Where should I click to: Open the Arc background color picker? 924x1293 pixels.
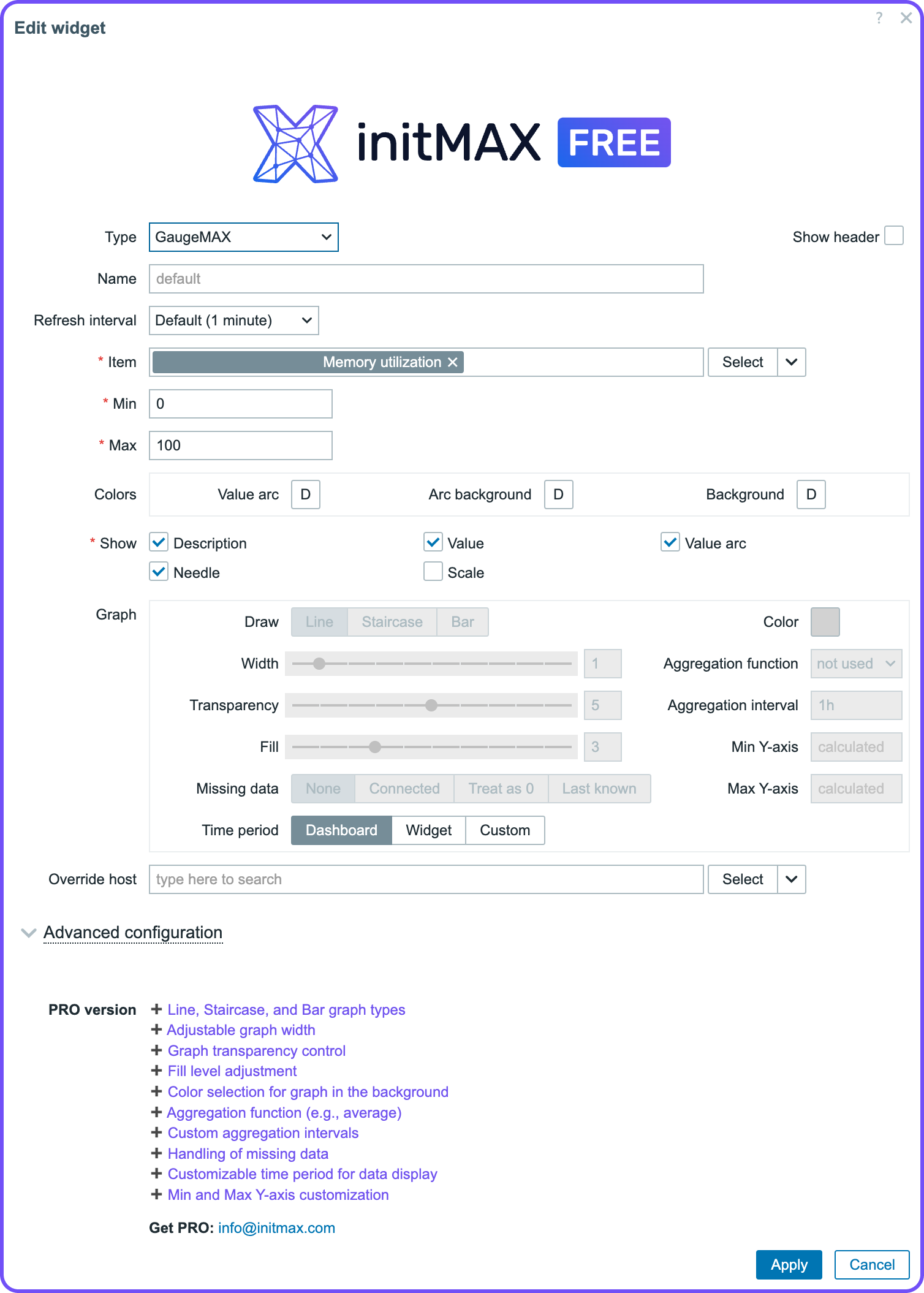(558, 495)
